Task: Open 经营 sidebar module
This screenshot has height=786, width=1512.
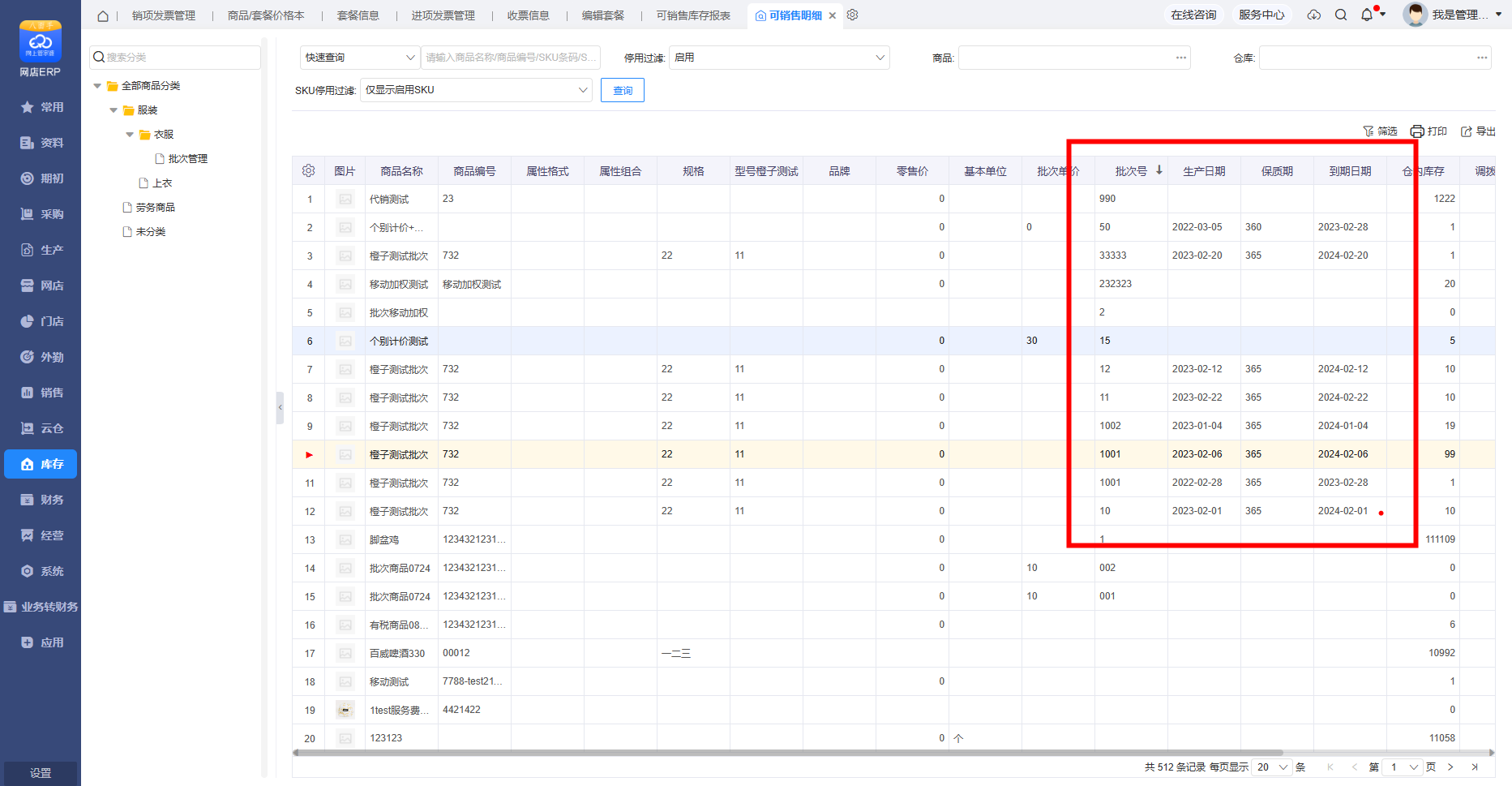Action: coord(41,535)
